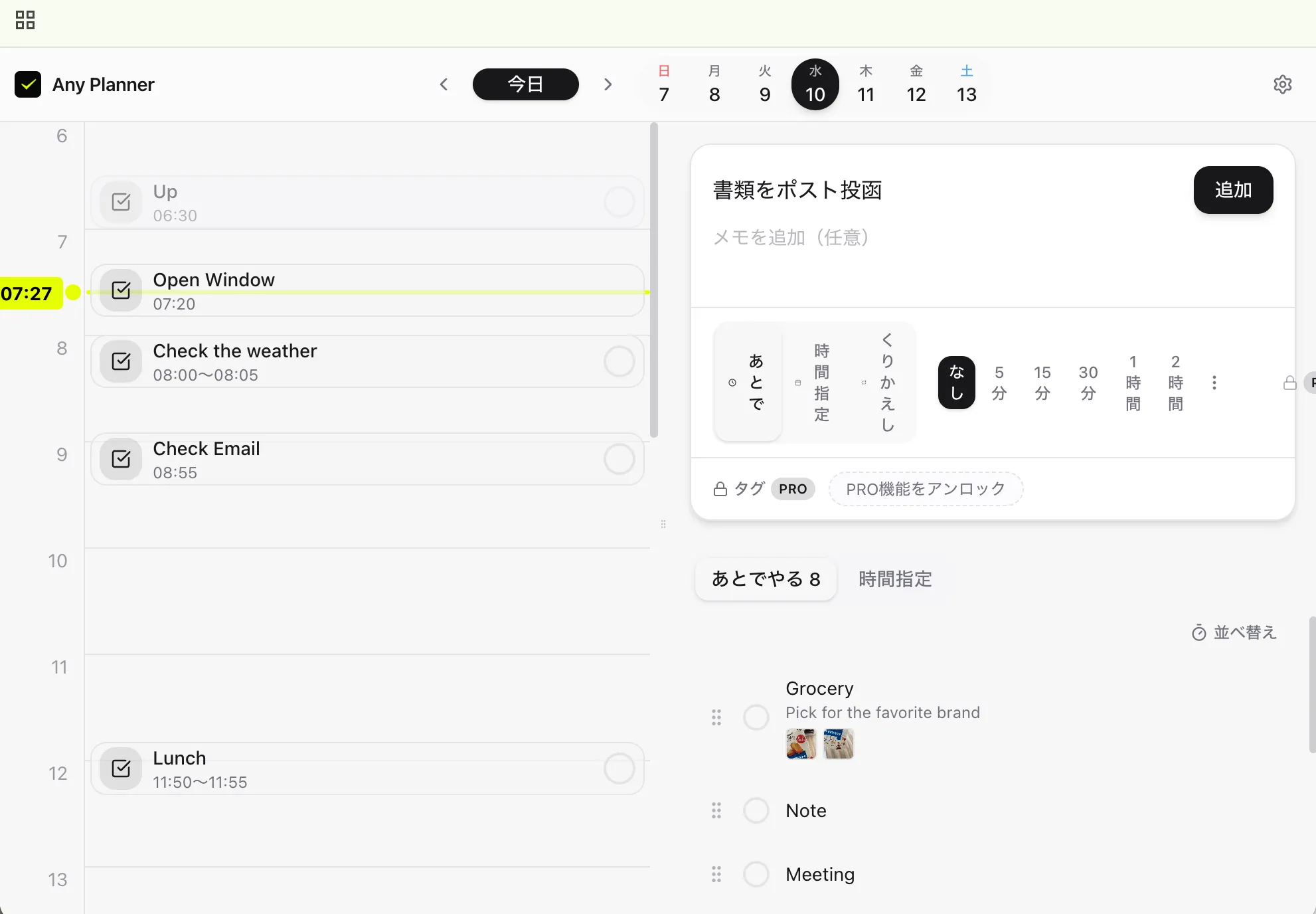1316x914 pixels.
Task: Mark Lunch as complete
Action: click(619, 769)
